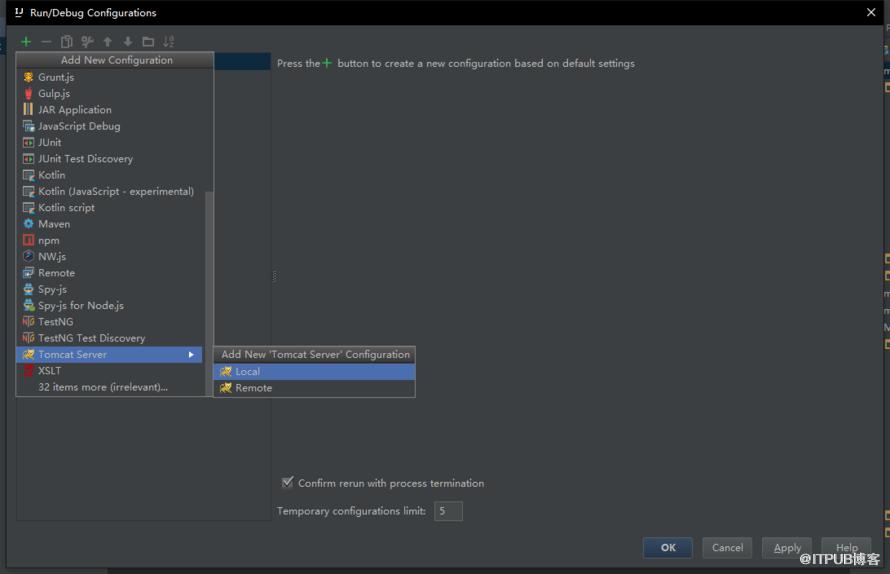Select the npm configuration type
This screenshot has height=574, width=890.
[110, 240]
